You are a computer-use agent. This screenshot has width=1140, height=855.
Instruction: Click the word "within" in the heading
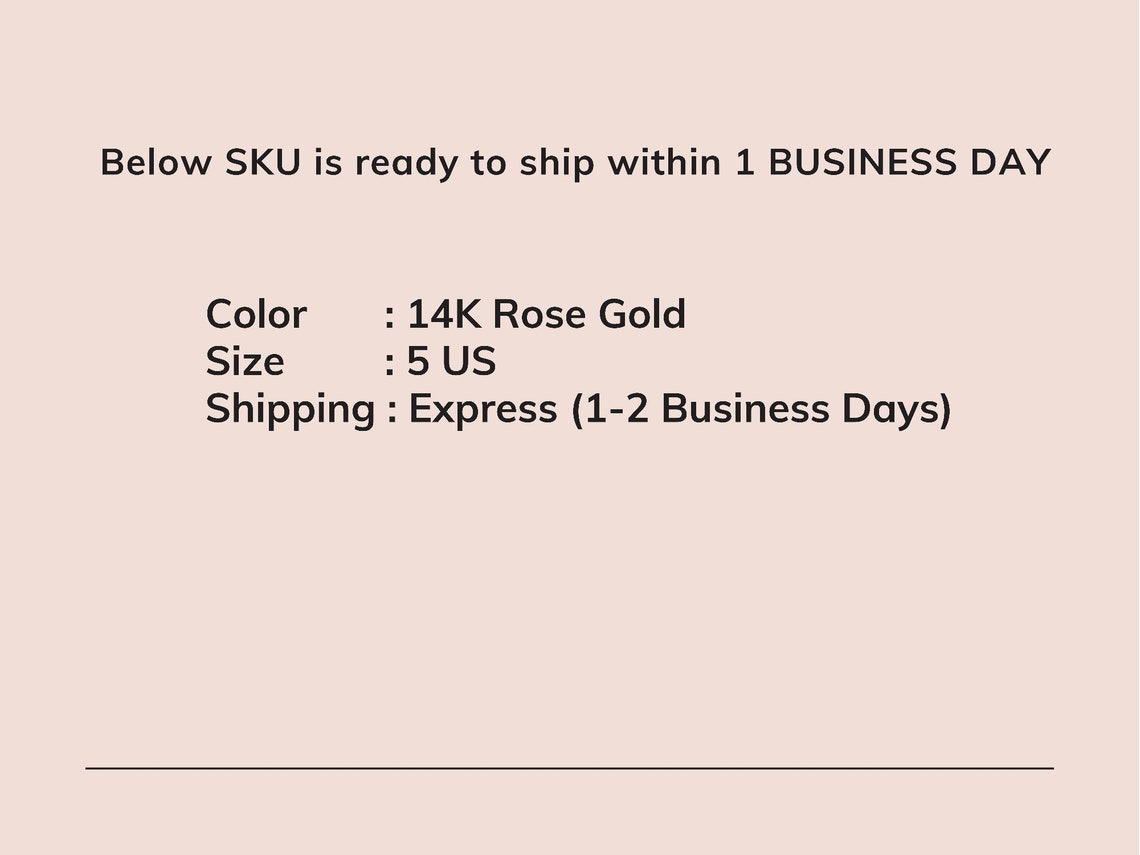point(664,161)
